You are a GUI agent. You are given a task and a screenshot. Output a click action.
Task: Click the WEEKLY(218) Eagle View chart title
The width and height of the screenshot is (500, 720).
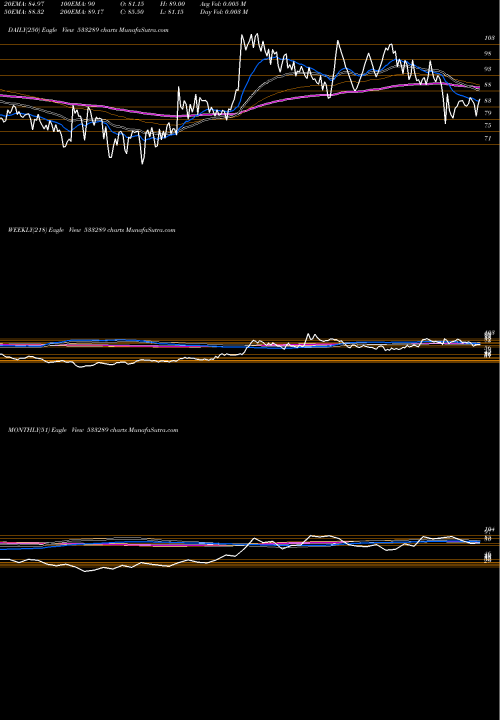pyautogui.click(x=91, y=230)
